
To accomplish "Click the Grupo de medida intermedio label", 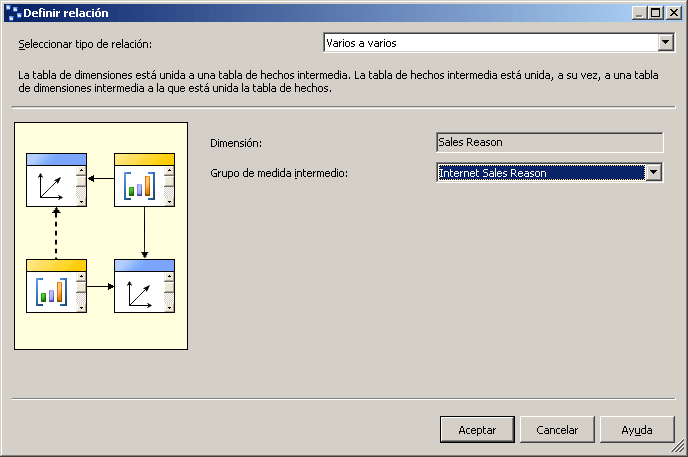I will click(279, 173).
